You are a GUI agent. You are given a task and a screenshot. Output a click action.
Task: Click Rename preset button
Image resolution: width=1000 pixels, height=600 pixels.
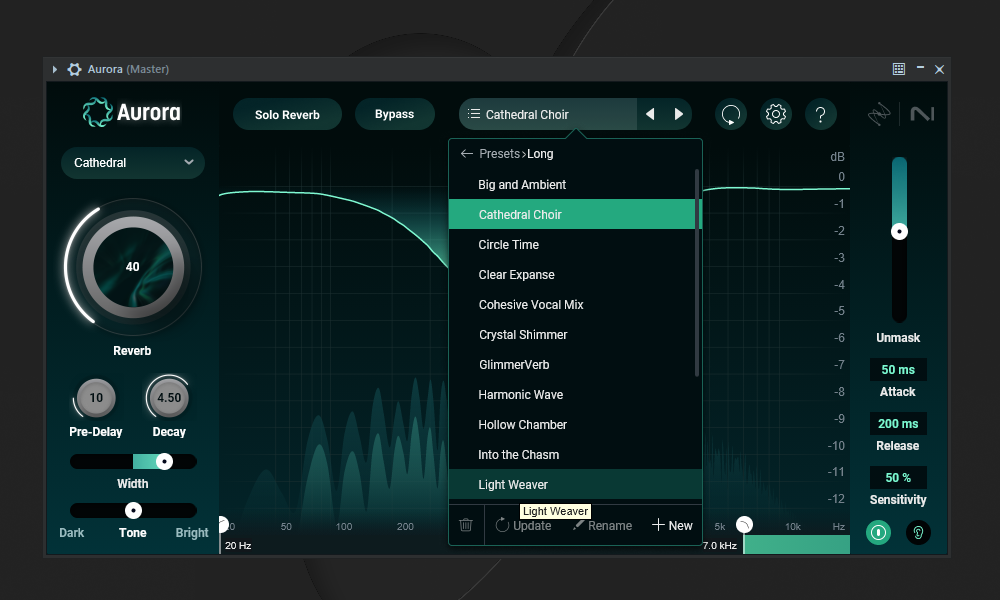603,525
